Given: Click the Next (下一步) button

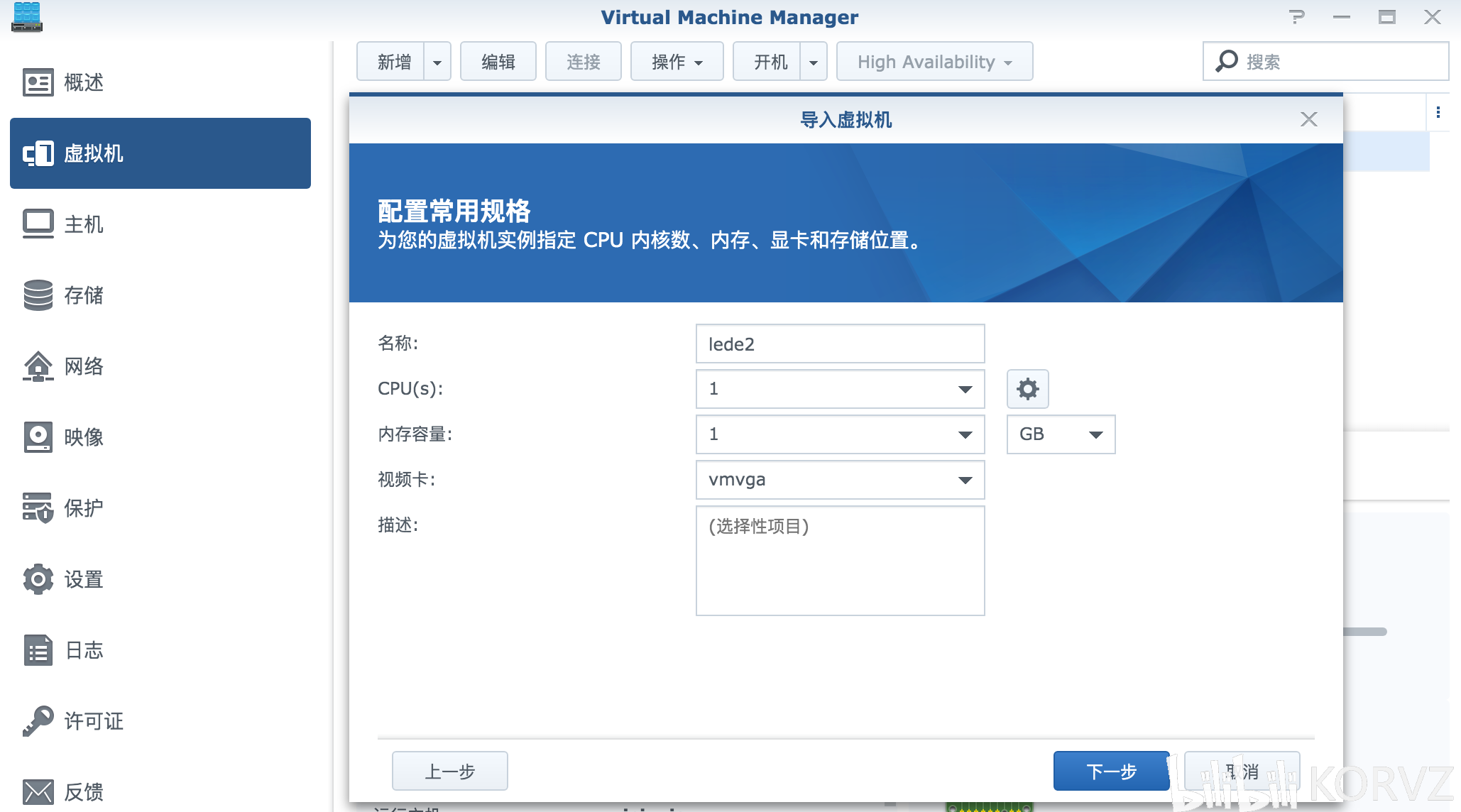Looking at the screenshot, I should [1111, 771].
